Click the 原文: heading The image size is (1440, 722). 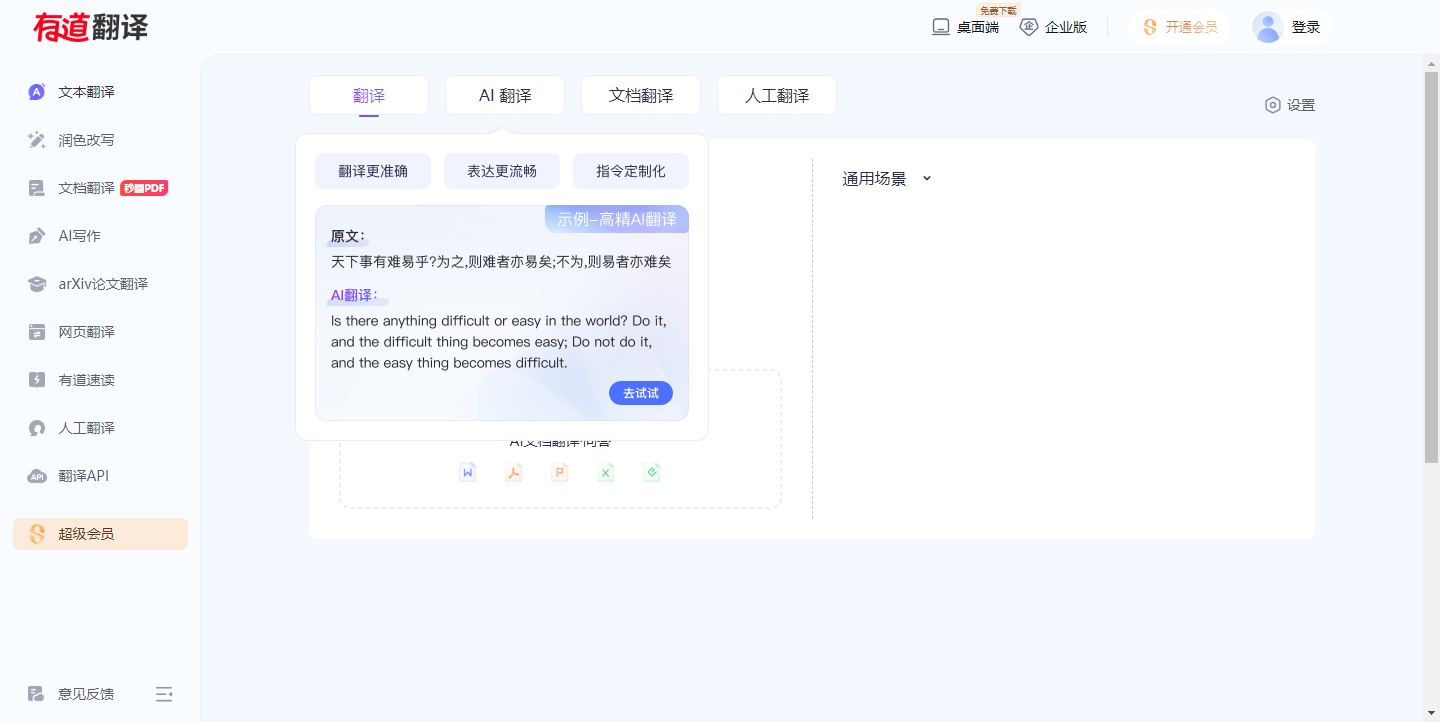pos(348,236)
